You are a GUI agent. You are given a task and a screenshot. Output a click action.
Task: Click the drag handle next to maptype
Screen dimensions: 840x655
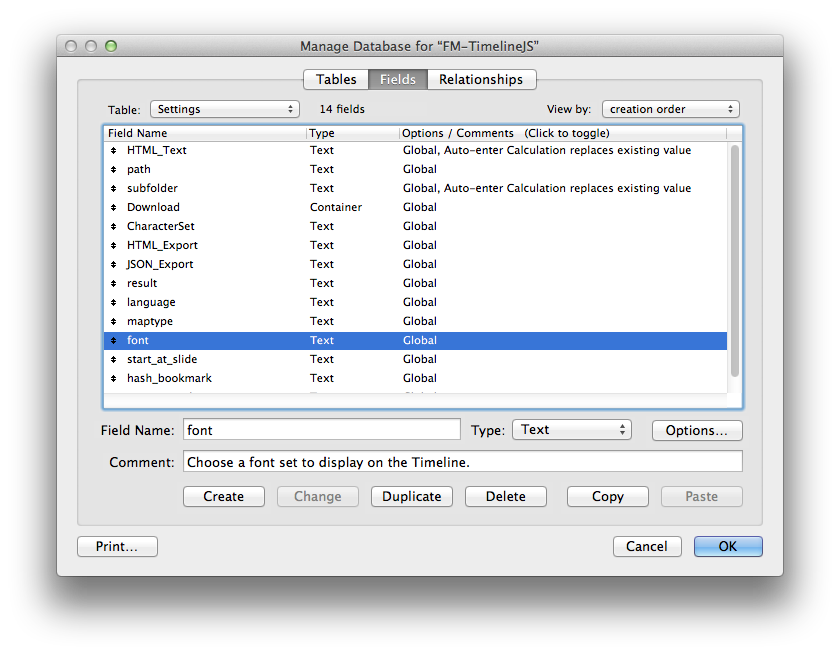(114, 322)
